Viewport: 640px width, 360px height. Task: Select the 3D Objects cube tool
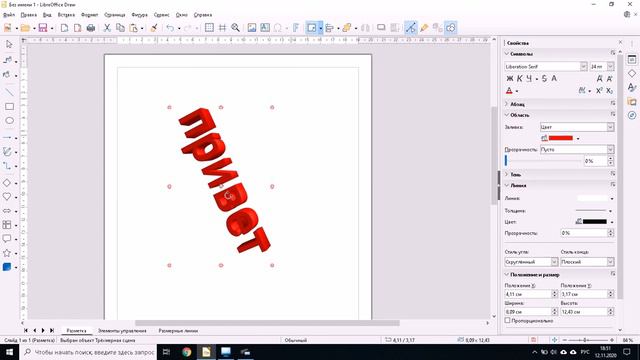pyautogui.click(x=7, y=267)
